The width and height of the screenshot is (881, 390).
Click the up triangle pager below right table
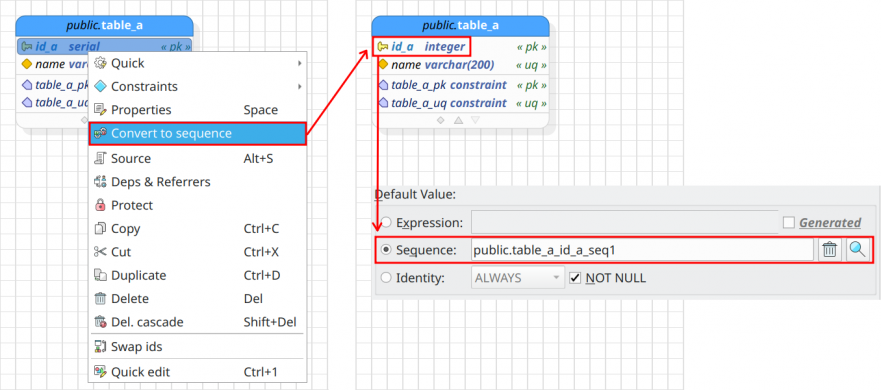tap(458, 120)
